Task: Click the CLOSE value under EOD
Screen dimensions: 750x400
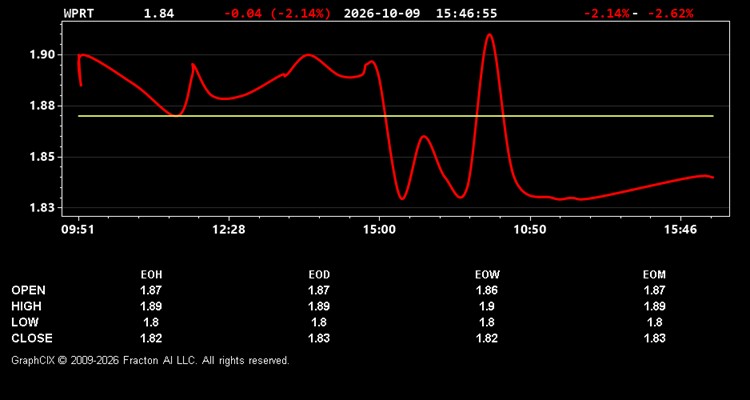Action: point(319,338)
